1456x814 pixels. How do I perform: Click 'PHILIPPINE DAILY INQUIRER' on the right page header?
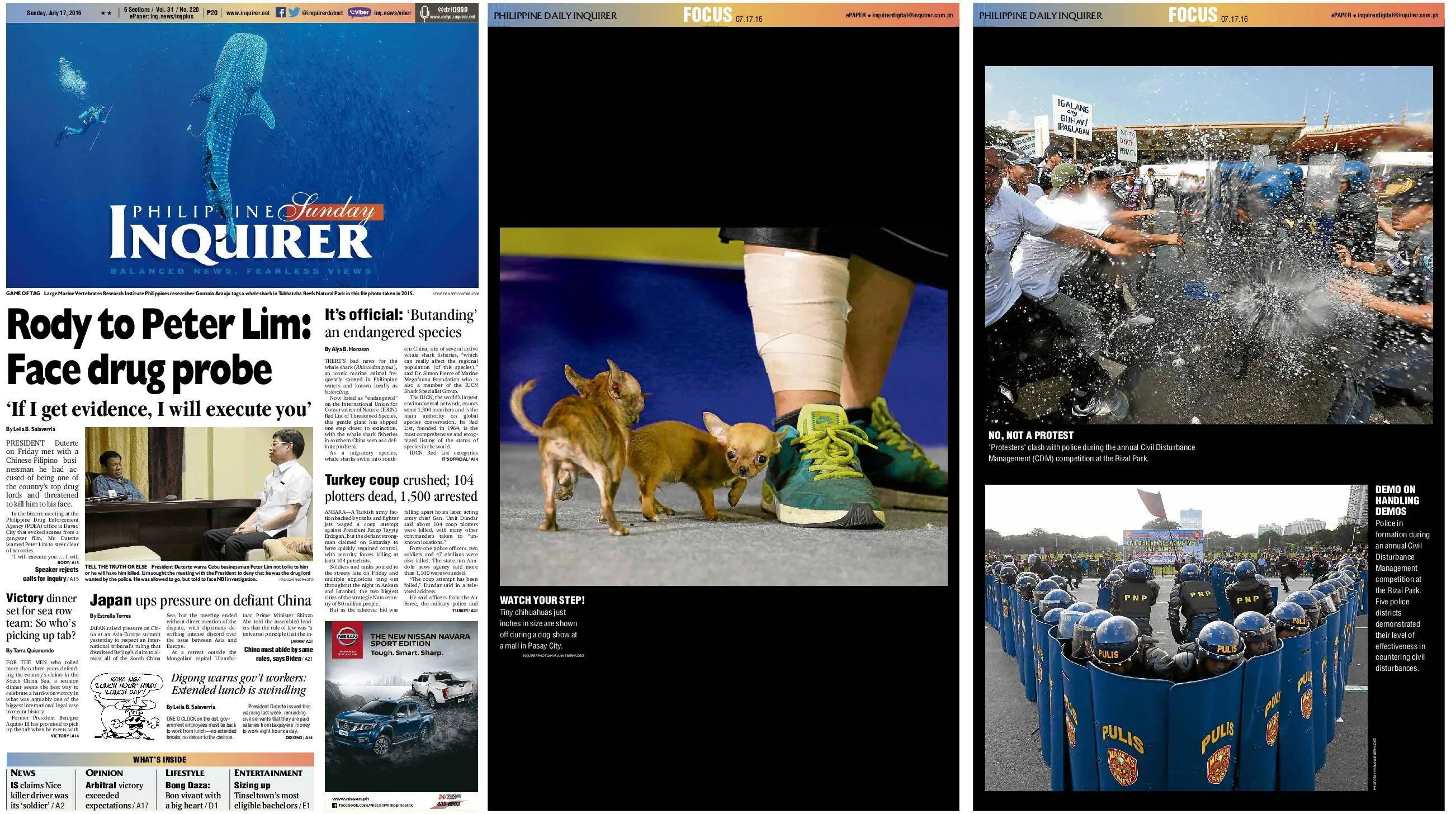pyautogui.click(x=1041, y=16)
